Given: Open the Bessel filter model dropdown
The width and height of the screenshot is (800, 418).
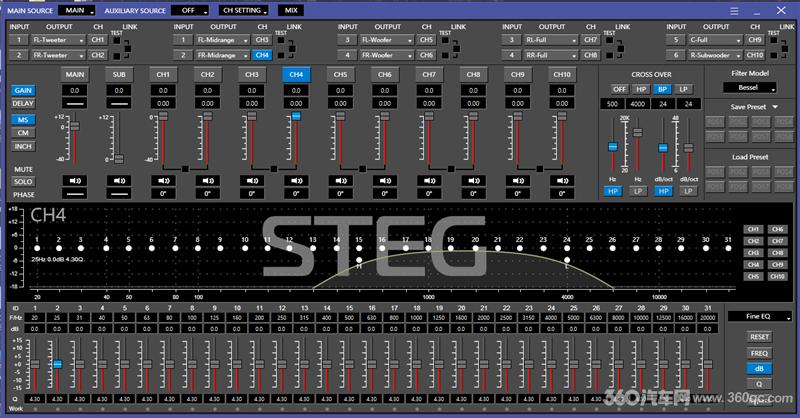Looking at the screenshot, I should click(x=750, y=88).
